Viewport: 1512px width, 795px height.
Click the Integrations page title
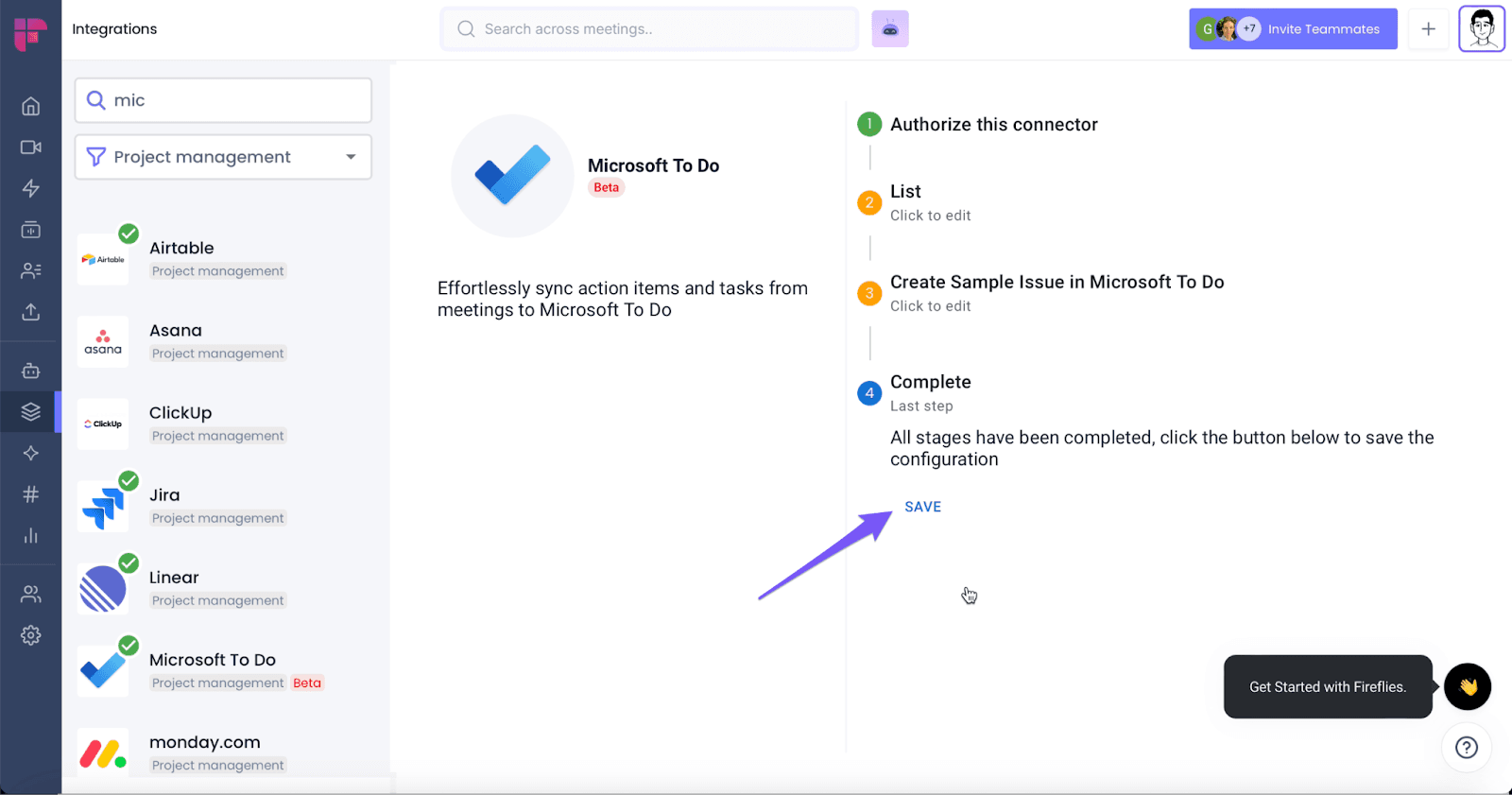coord(114,29)
